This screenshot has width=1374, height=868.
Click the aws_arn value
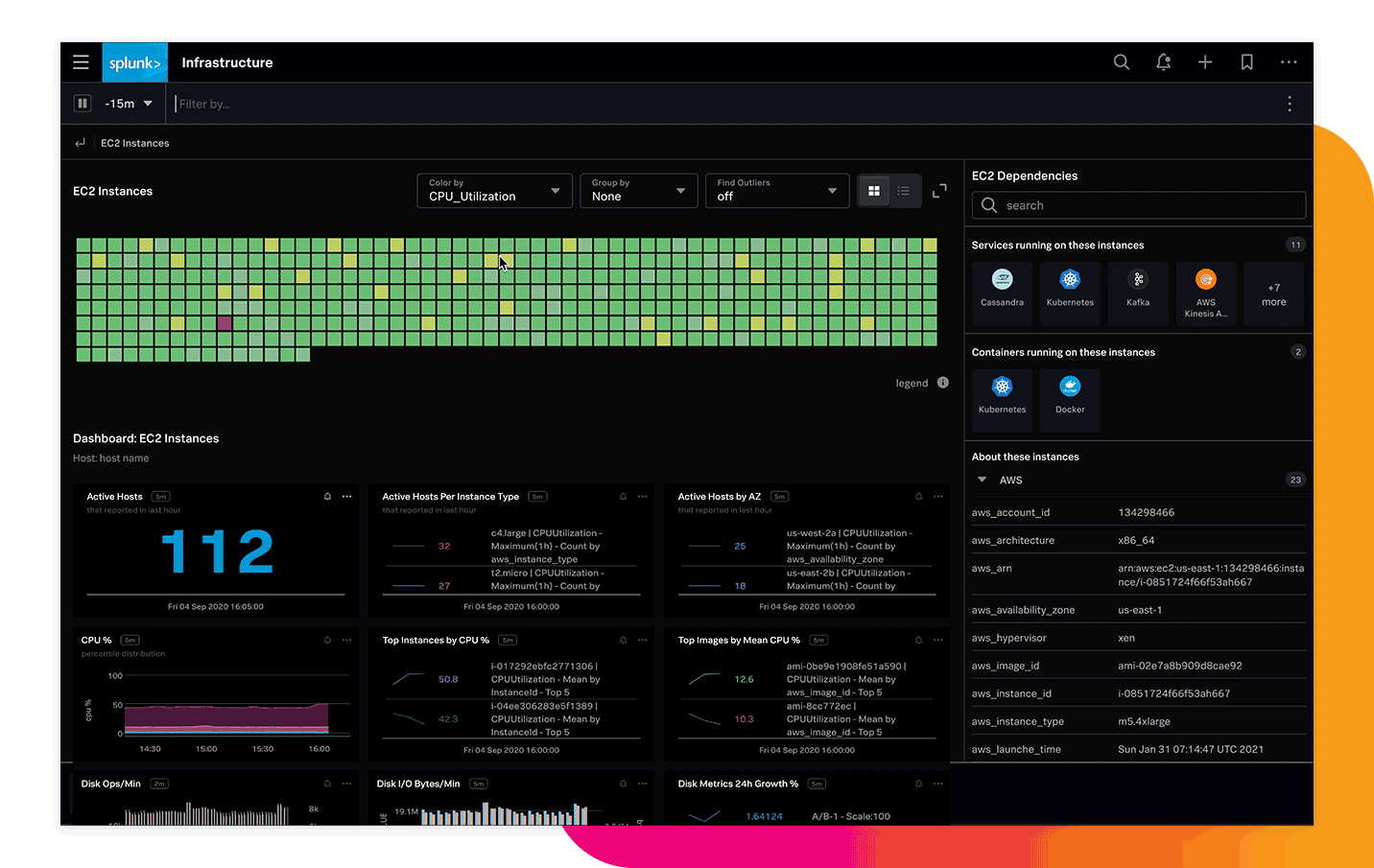coord(1211,575)
